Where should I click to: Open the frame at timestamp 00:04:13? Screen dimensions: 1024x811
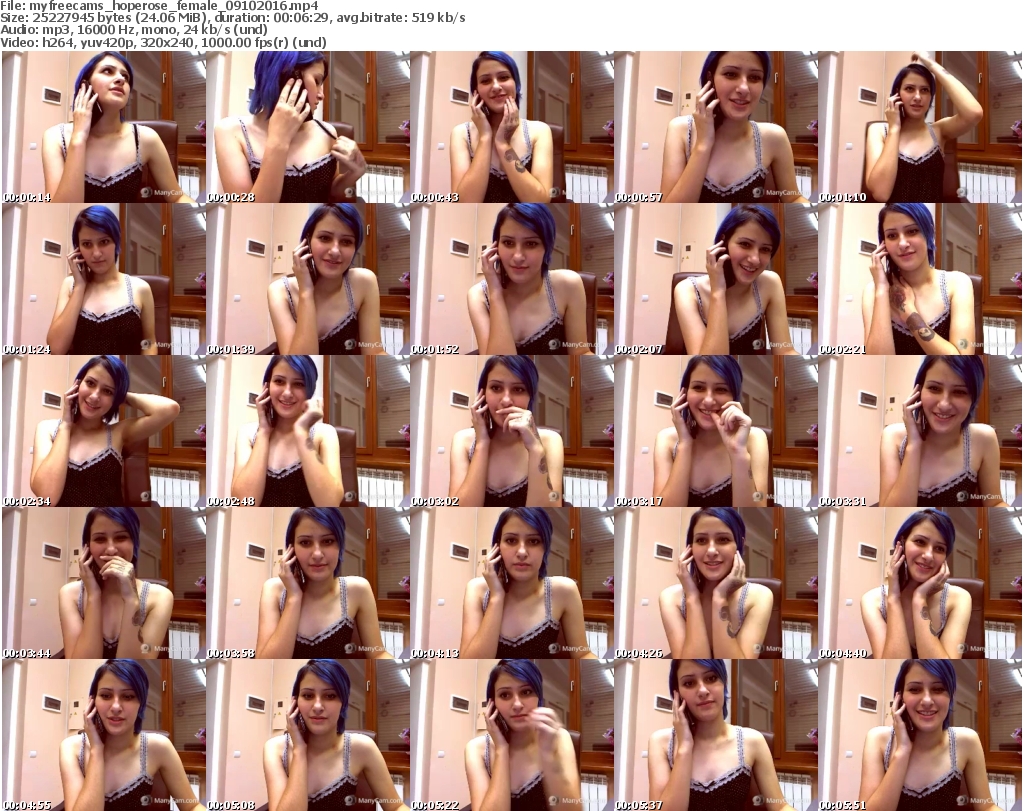click(x=511, y=583)
